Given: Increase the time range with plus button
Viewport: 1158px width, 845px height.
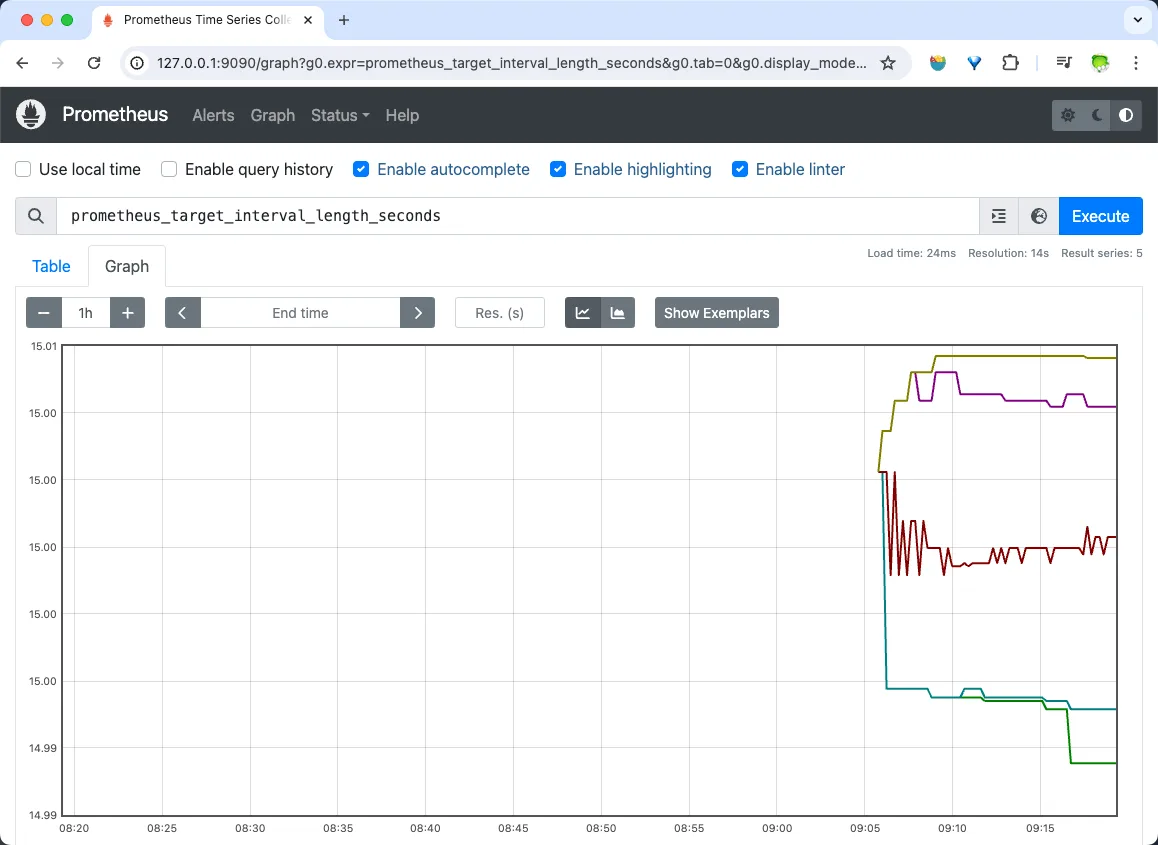Looking at the screenshot, I should [128, 313].
